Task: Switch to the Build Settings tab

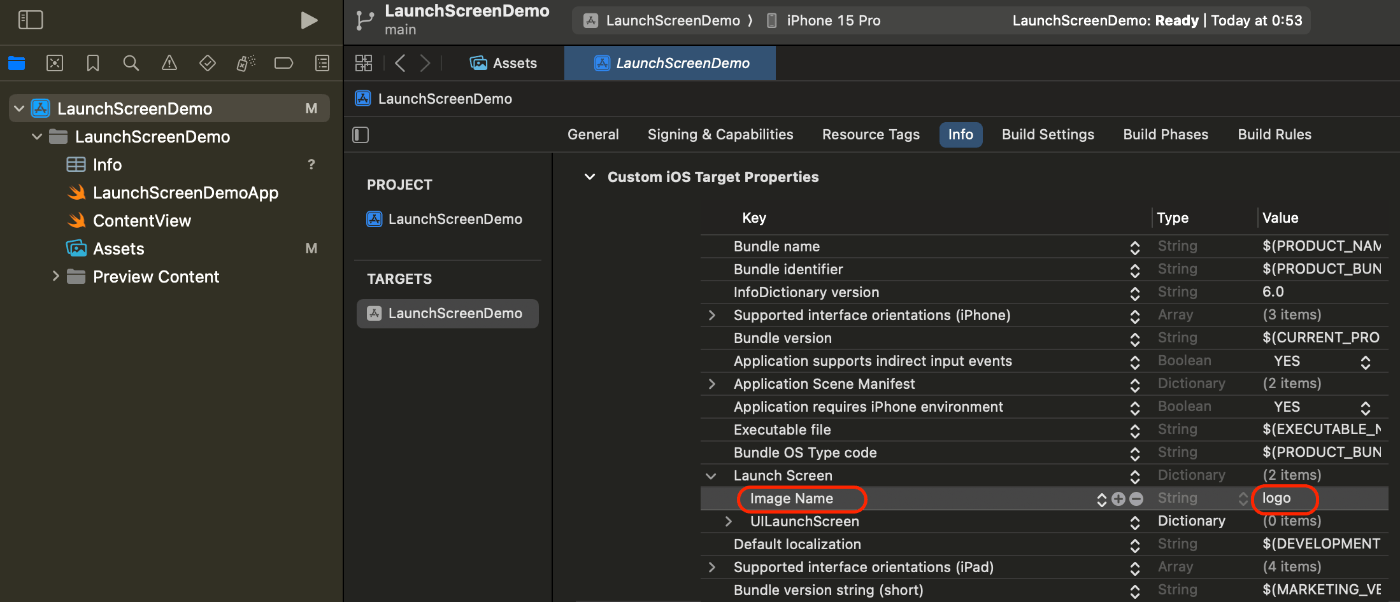Action: (1048, 135)
